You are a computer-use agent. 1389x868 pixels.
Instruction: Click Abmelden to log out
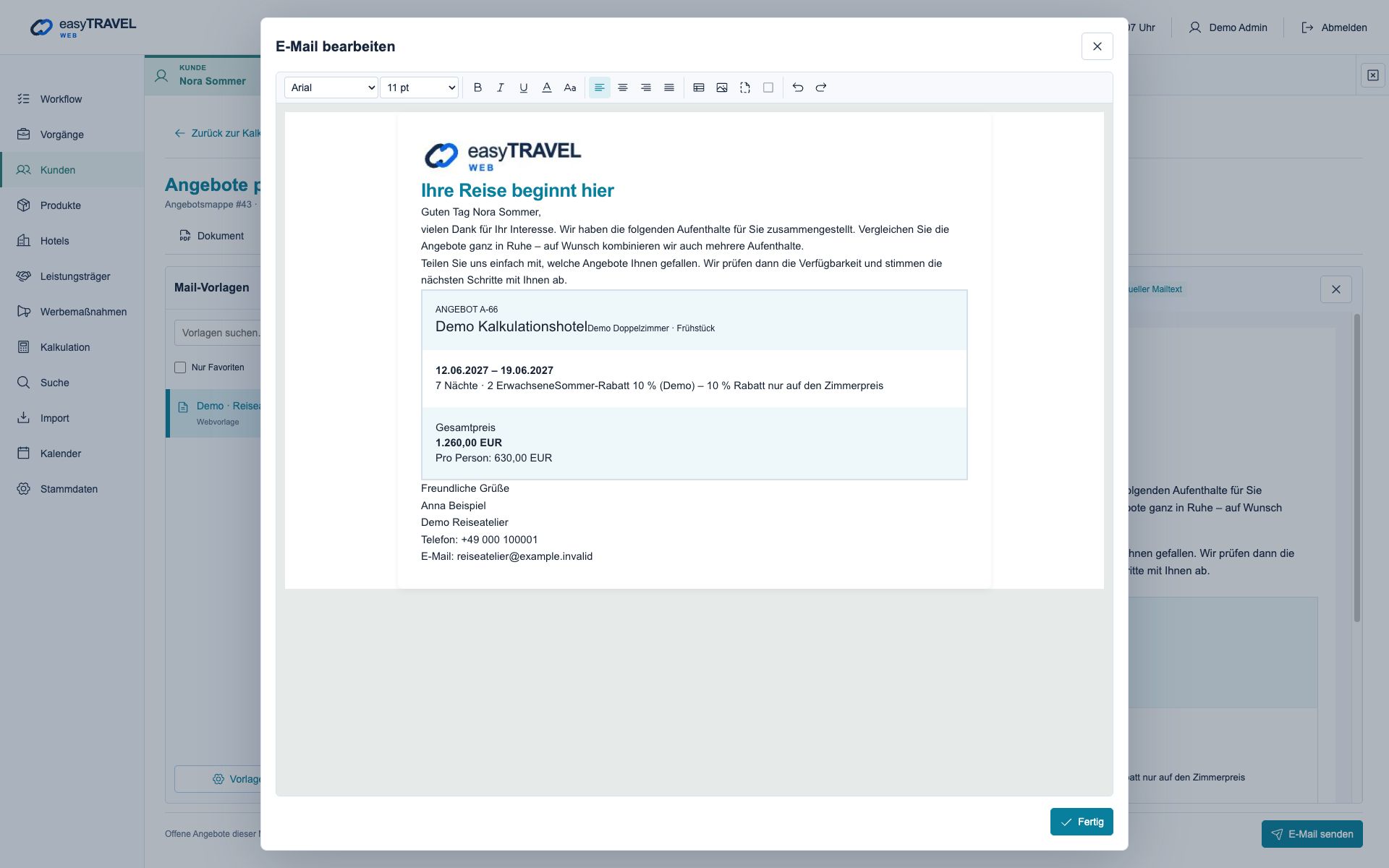1334,27
